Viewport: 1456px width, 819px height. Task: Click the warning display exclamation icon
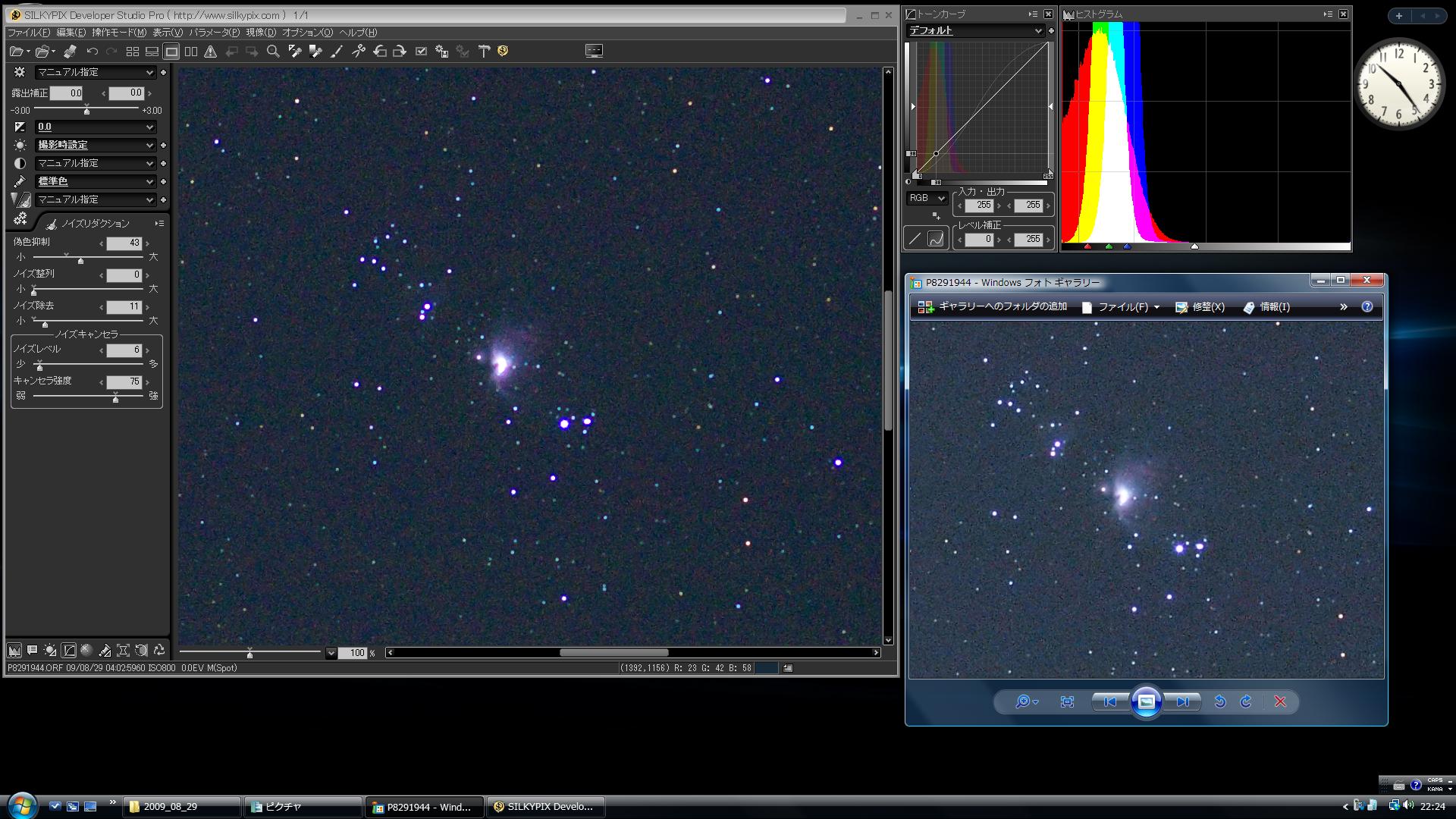[210, 52]
